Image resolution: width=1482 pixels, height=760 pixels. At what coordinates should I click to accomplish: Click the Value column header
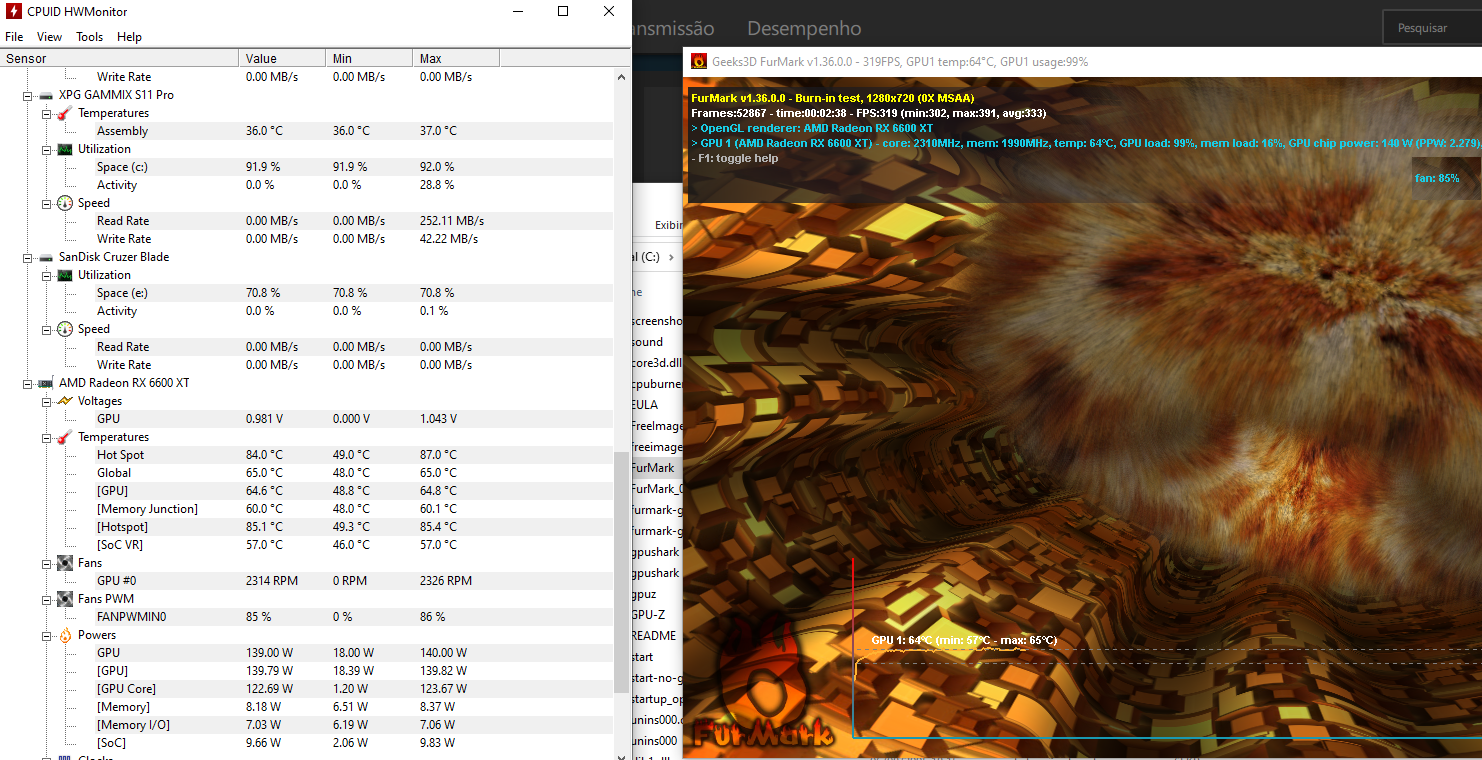point(283,58)
